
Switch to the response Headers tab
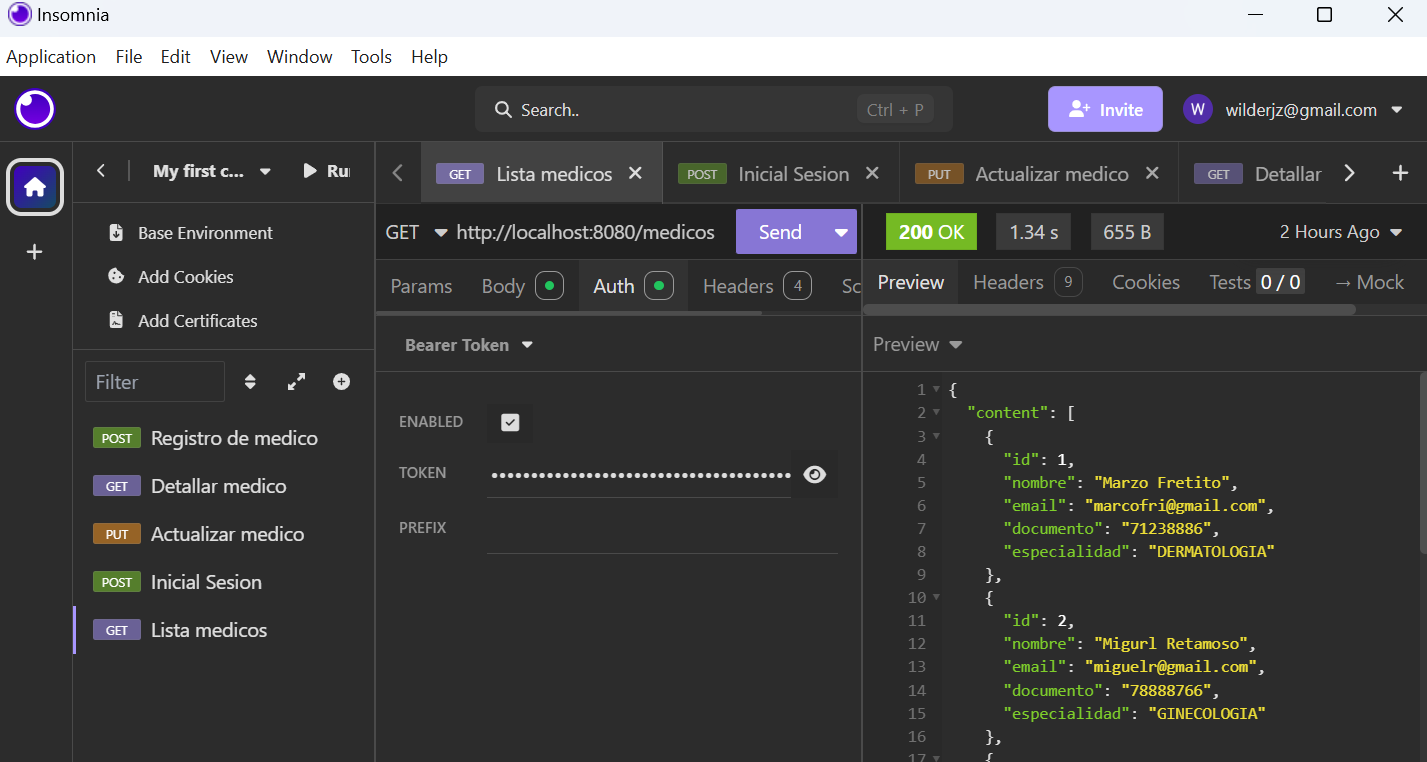1027,282
